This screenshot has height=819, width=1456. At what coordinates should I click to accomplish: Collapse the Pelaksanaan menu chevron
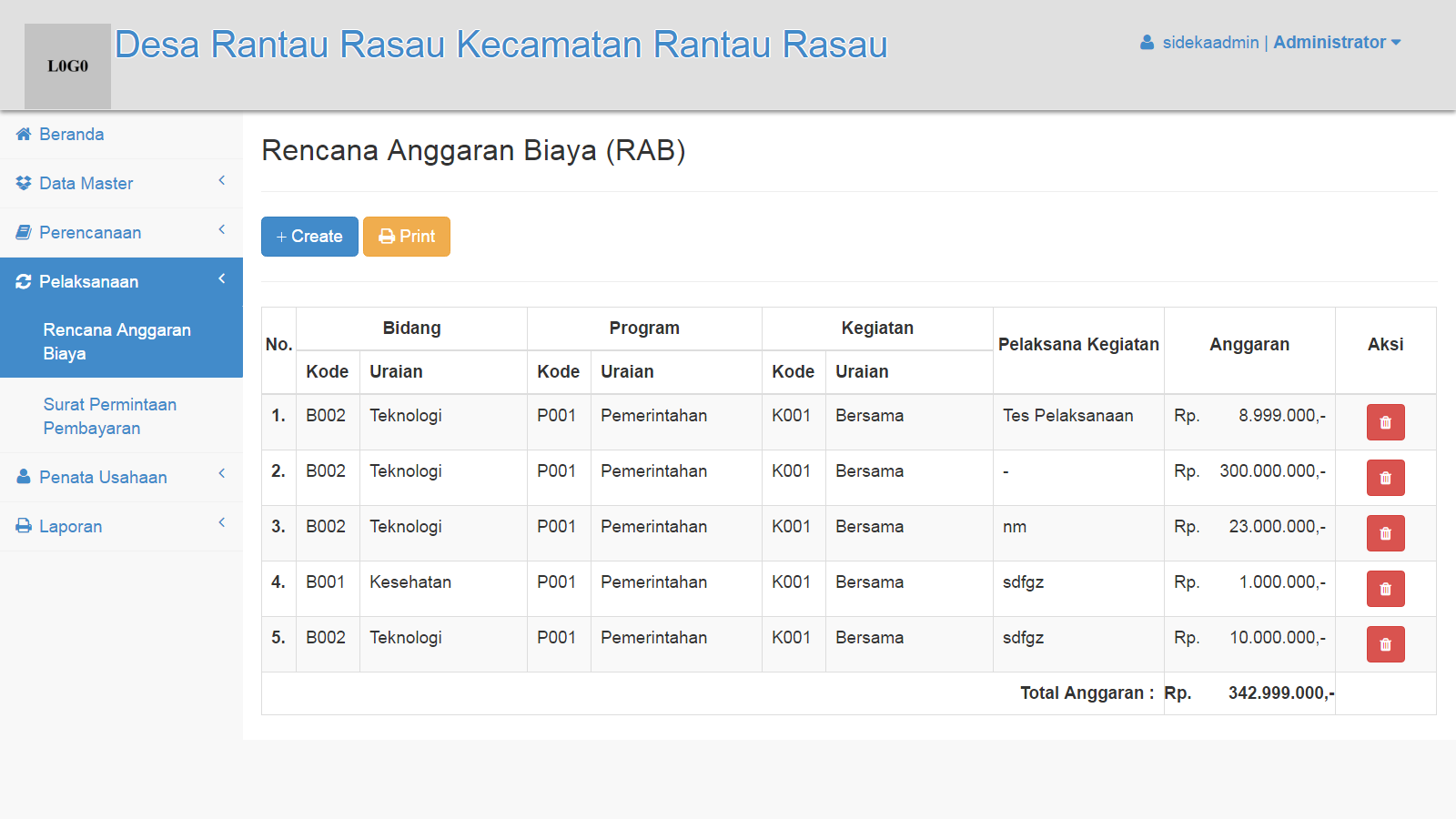[221, 279]
